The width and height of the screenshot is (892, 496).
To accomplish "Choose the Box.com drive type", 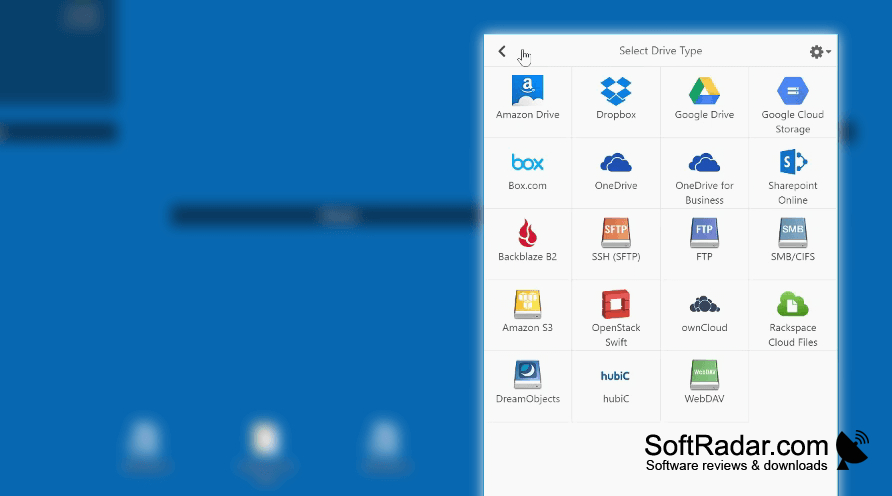I will [x=527, y=173].
